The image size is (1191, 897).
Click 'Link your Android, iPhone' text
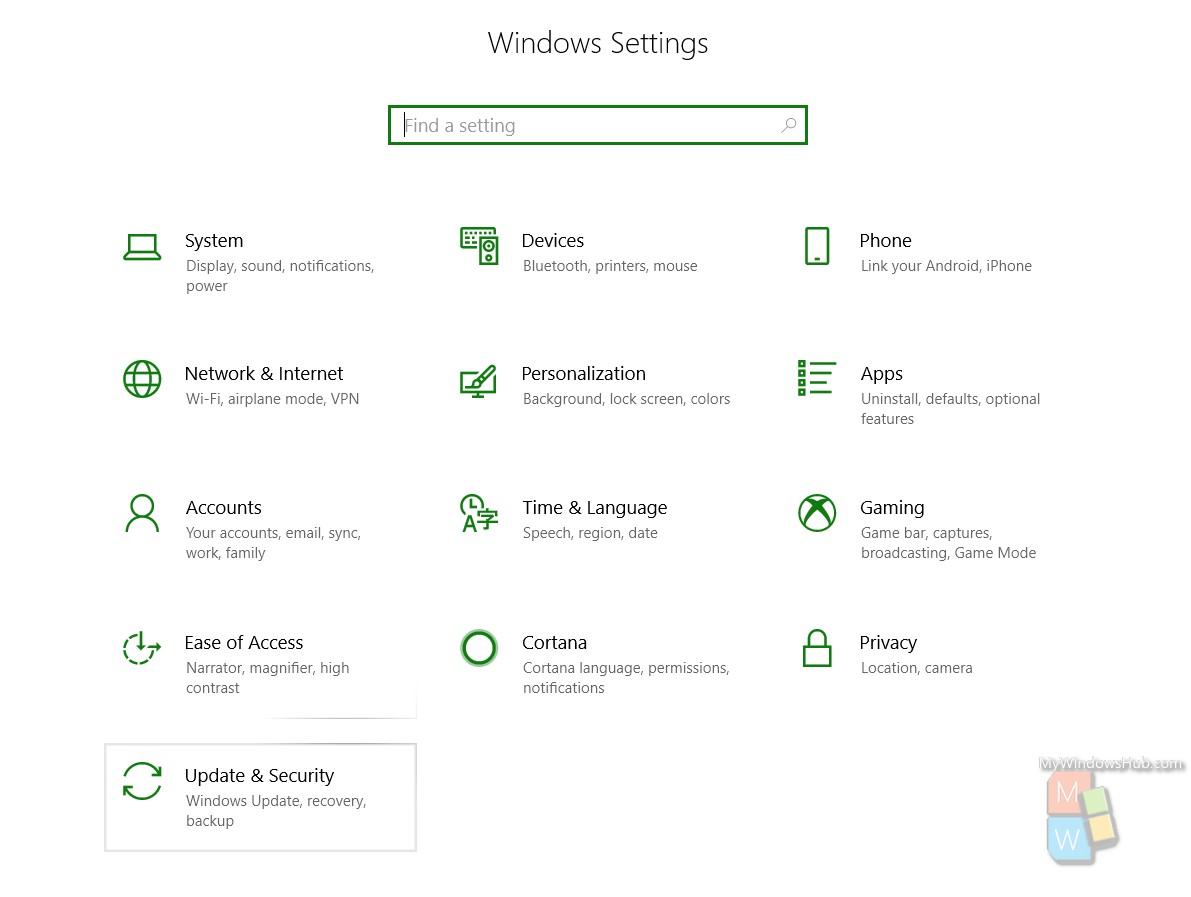point(946,266)
